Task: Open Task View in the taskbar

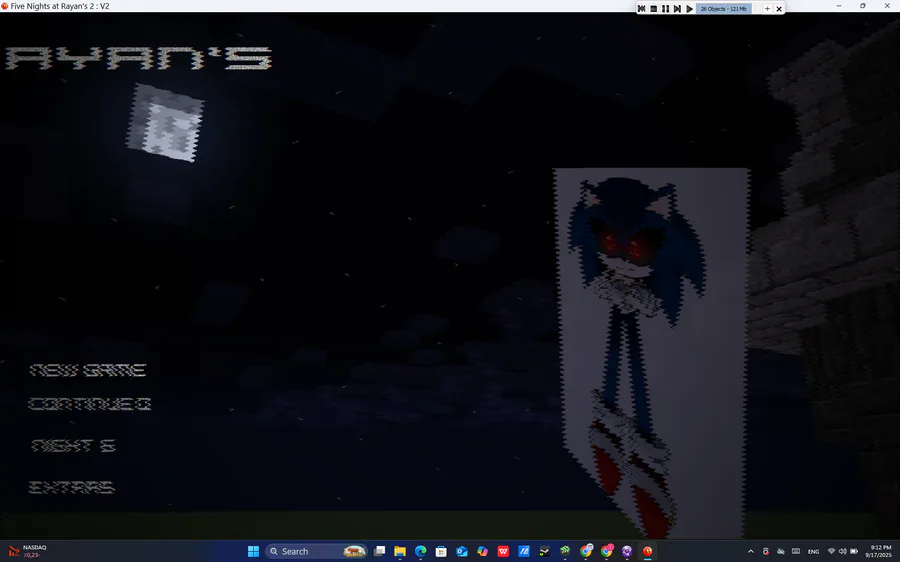Action: [x=379, y=551]
